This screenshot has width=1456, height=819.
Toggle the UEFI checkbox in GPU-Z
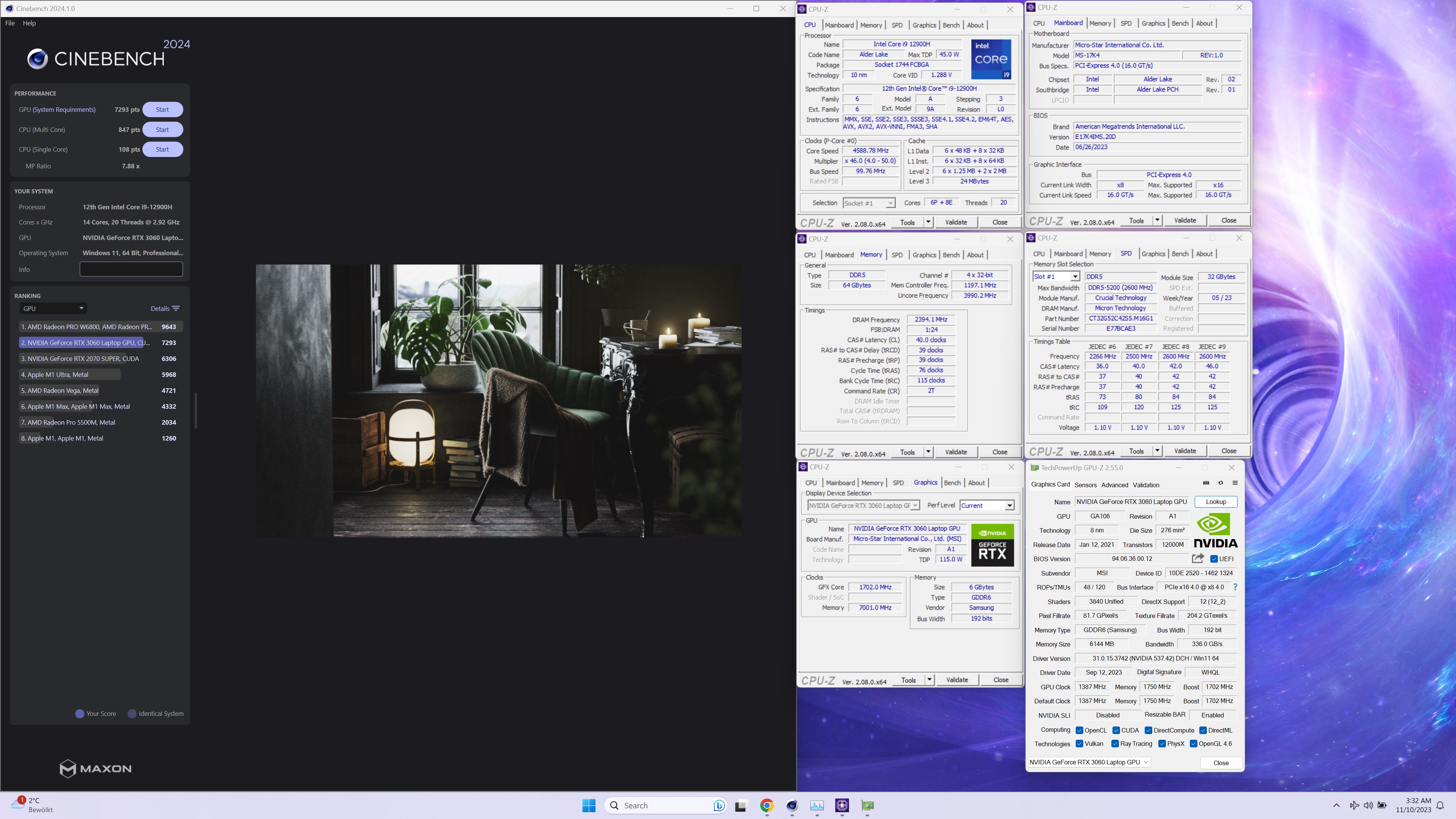pos(1213,559)
